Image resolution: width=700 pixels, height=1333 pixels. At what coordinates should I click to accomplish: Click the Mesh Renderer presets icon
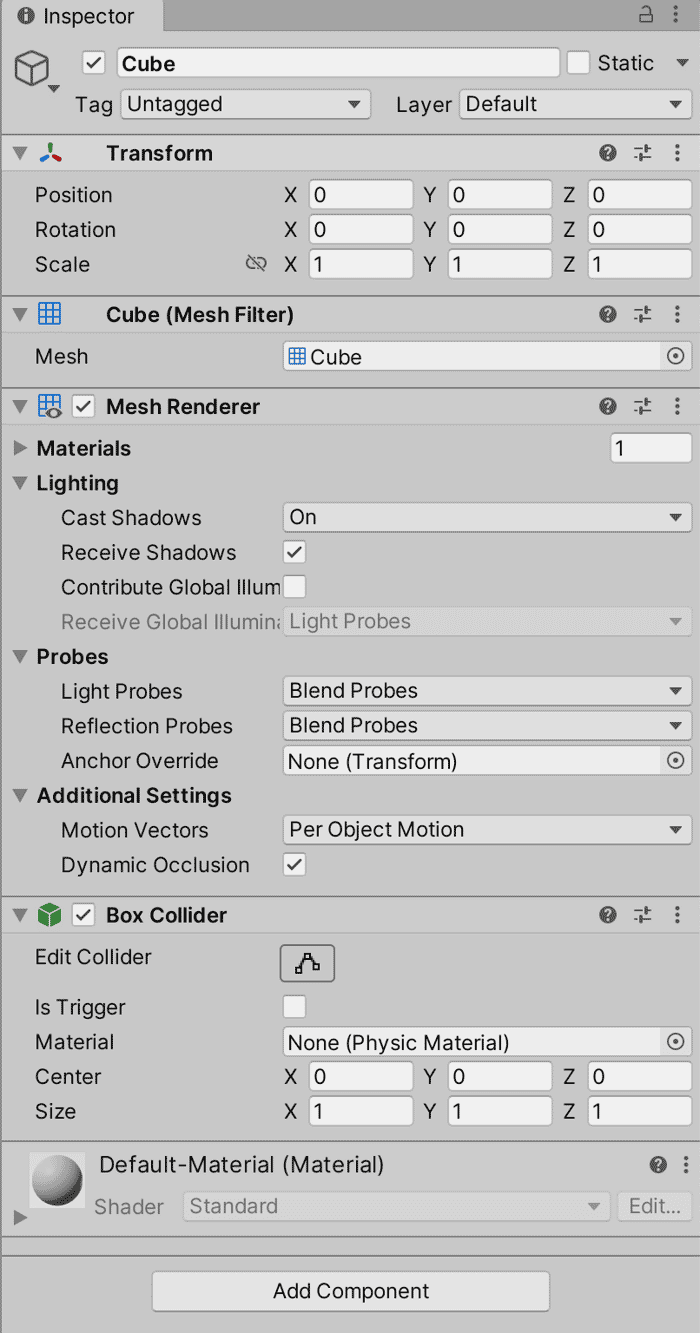(643, 406)
